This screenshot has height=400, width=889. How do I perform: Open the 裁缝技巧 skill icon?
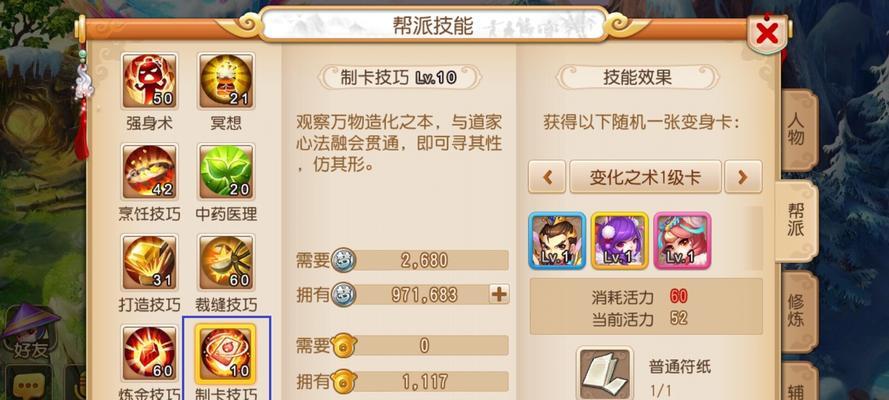tap(226, 262)
